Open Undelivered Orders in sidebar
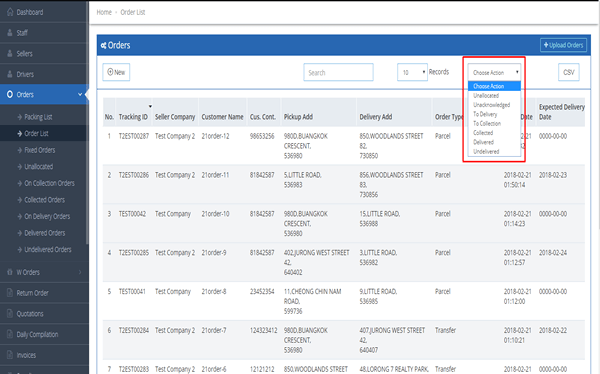 (x=48, y=250)
